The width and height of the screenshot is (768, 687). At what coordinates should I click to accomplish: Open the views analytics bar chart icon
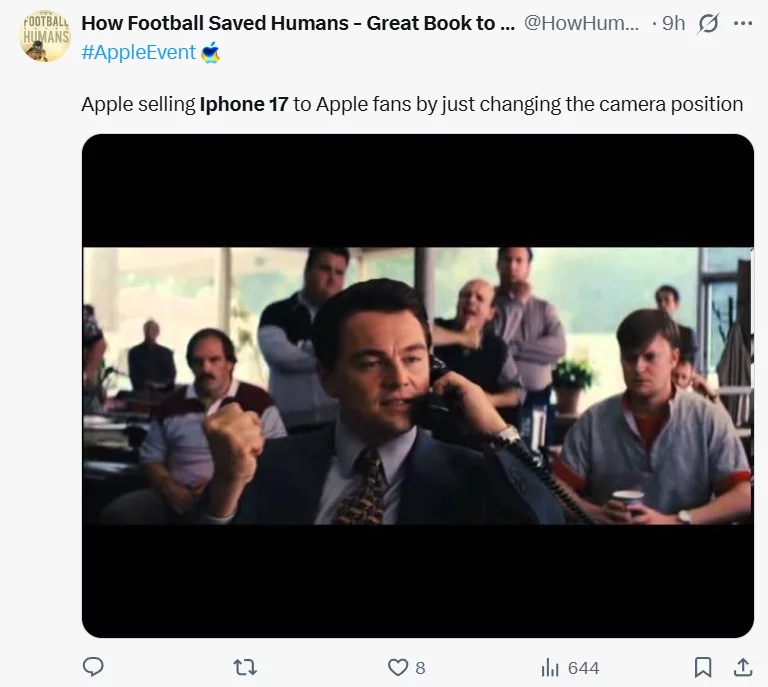[549, 667]
